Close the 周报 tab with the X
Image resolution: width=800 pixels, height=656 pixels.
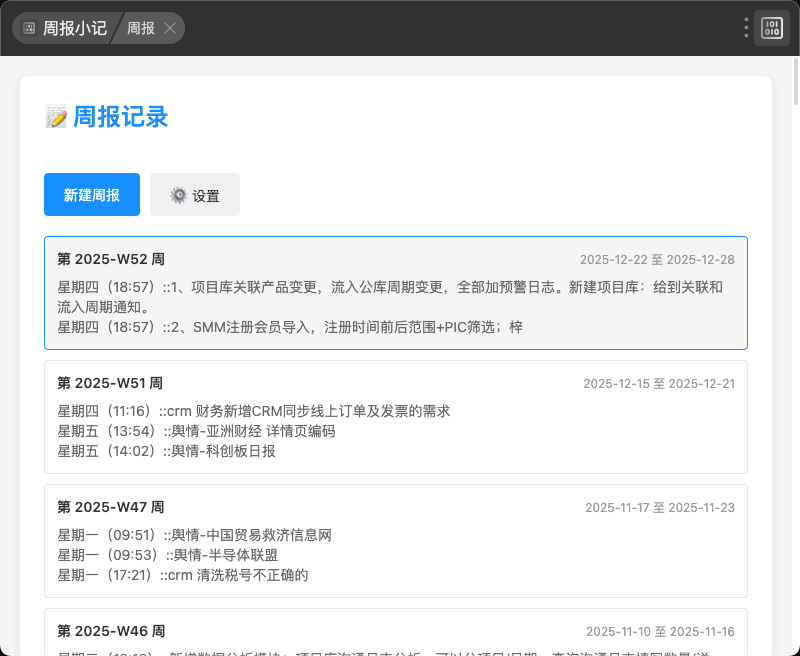click(x=170, y=28)
